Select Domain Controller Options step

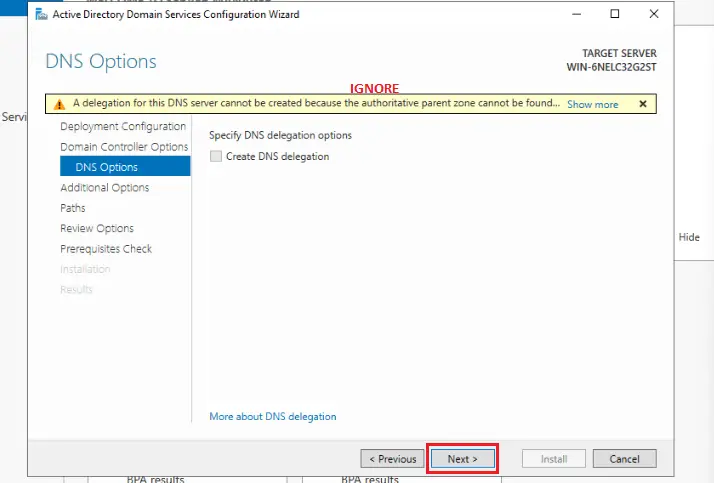tap(124, 147)
